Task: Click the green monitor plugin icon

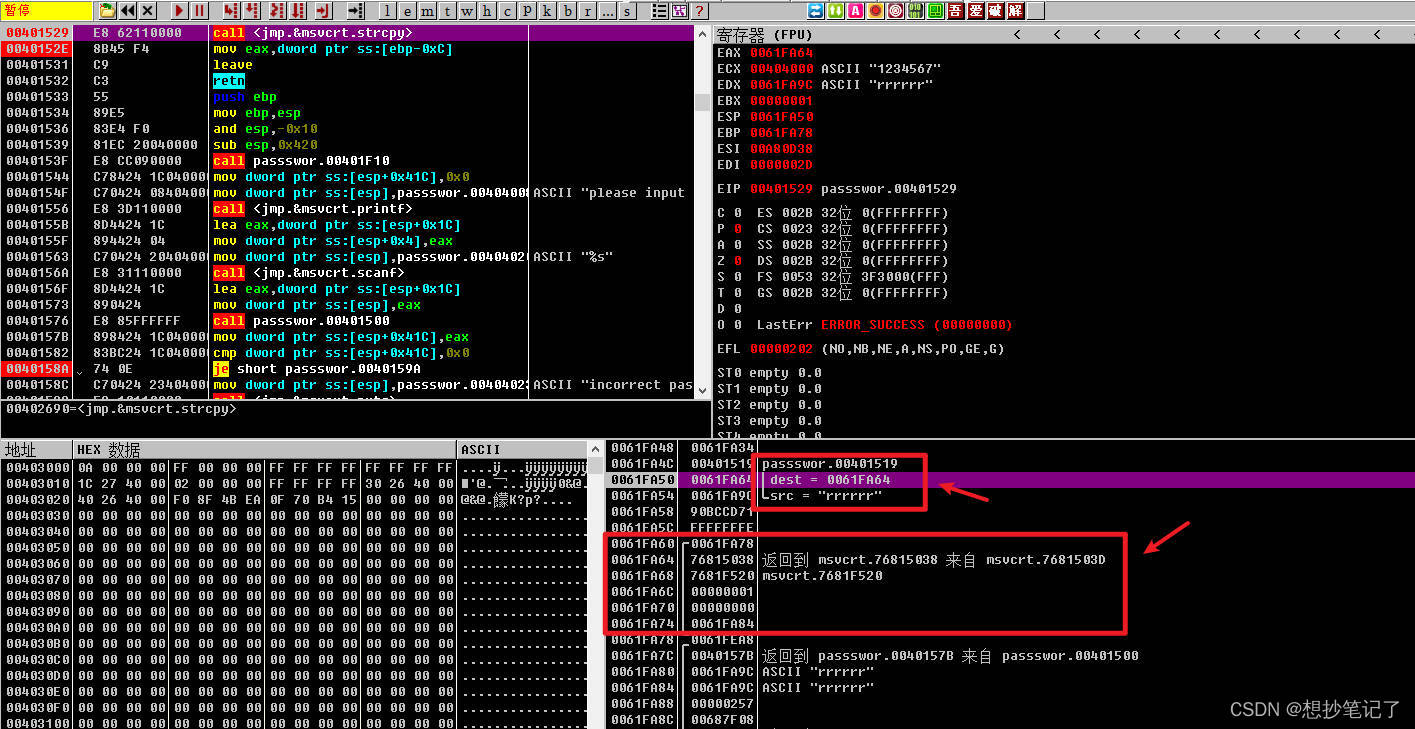Action: pos(935,11)
